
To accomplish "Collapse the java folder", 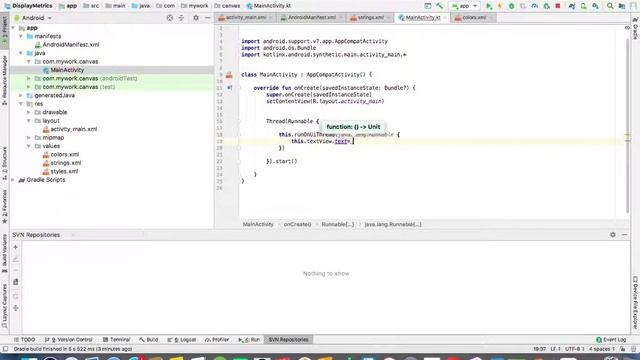I will pyautogui.click(x=21, y=53).
